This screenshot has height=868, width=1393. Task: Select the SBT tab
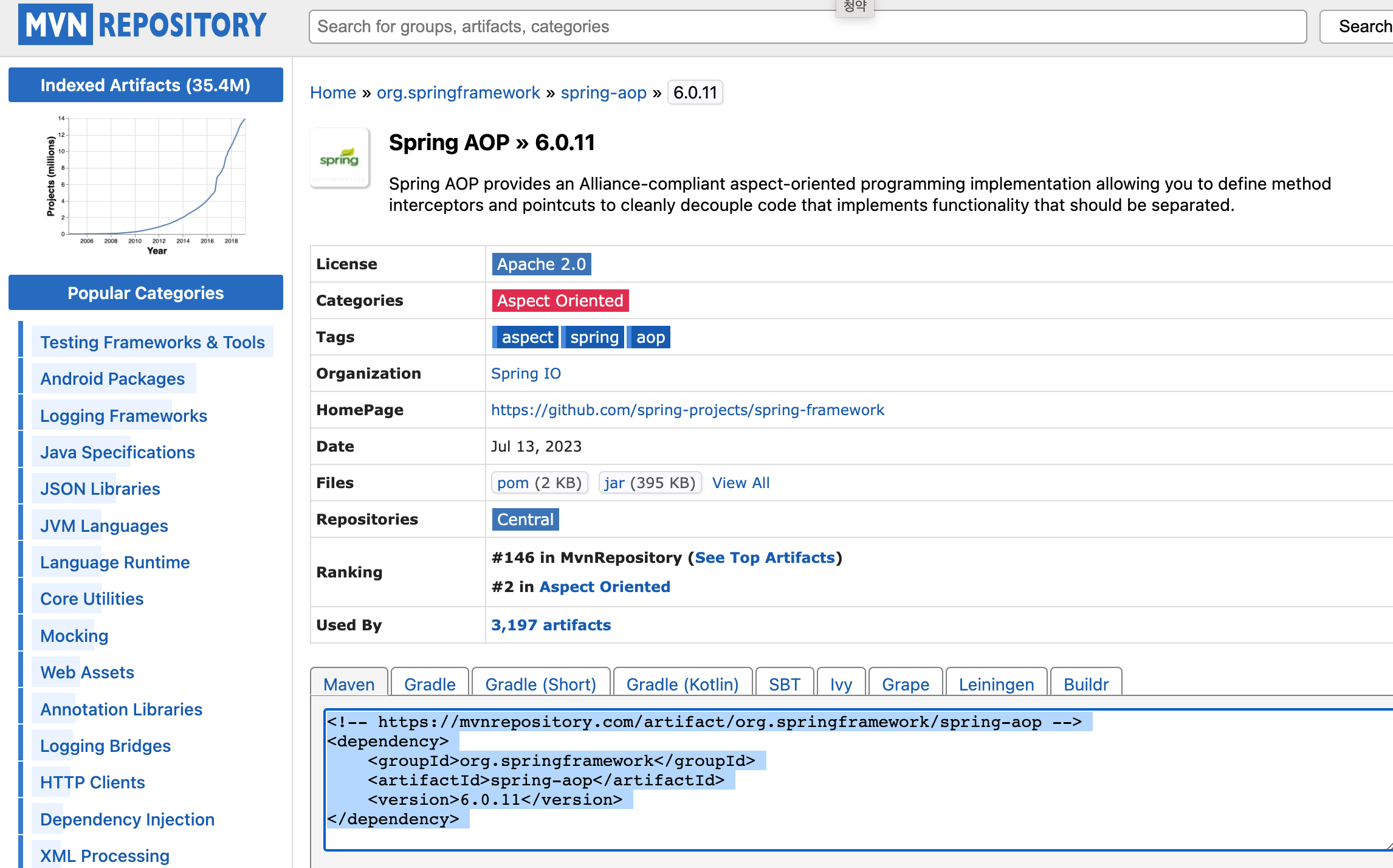click(x=784, y=684)
